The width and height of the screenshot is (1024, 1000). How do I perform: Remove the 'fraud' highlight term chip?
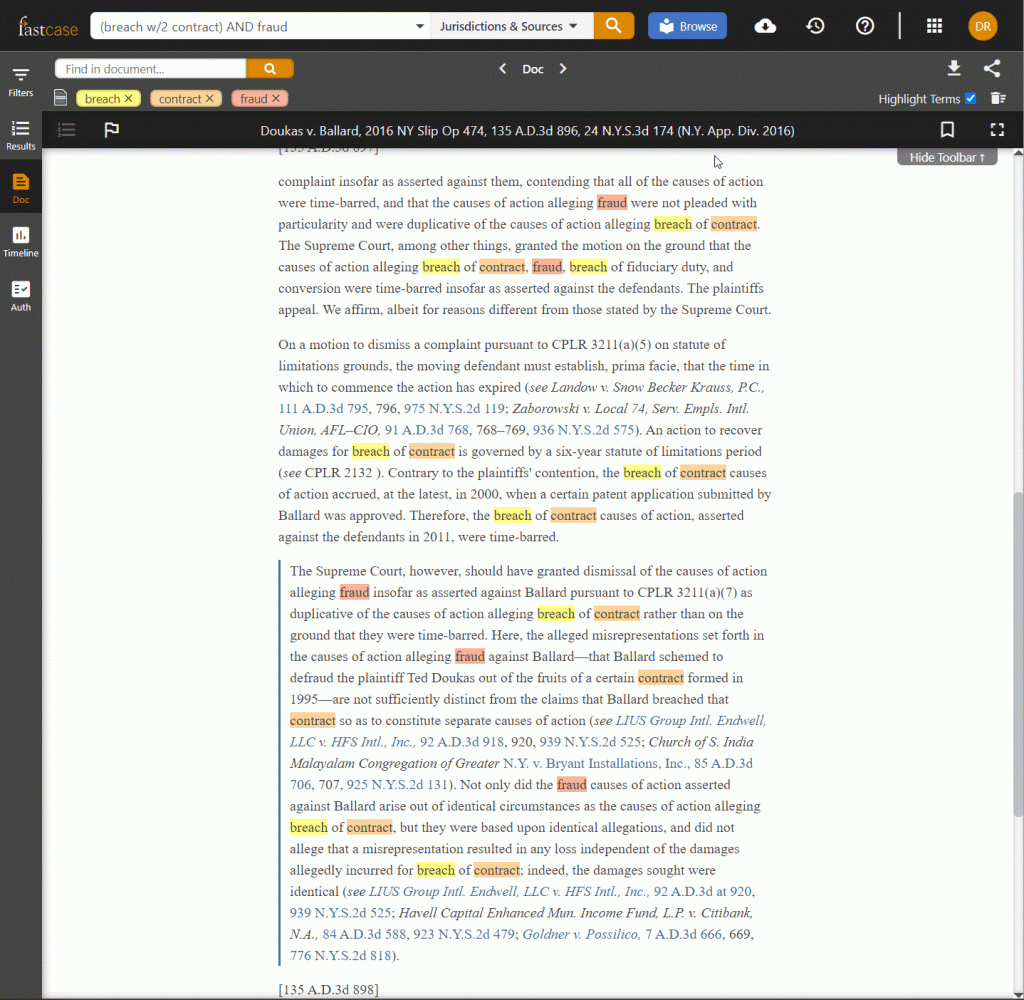(x=276, y=99)
